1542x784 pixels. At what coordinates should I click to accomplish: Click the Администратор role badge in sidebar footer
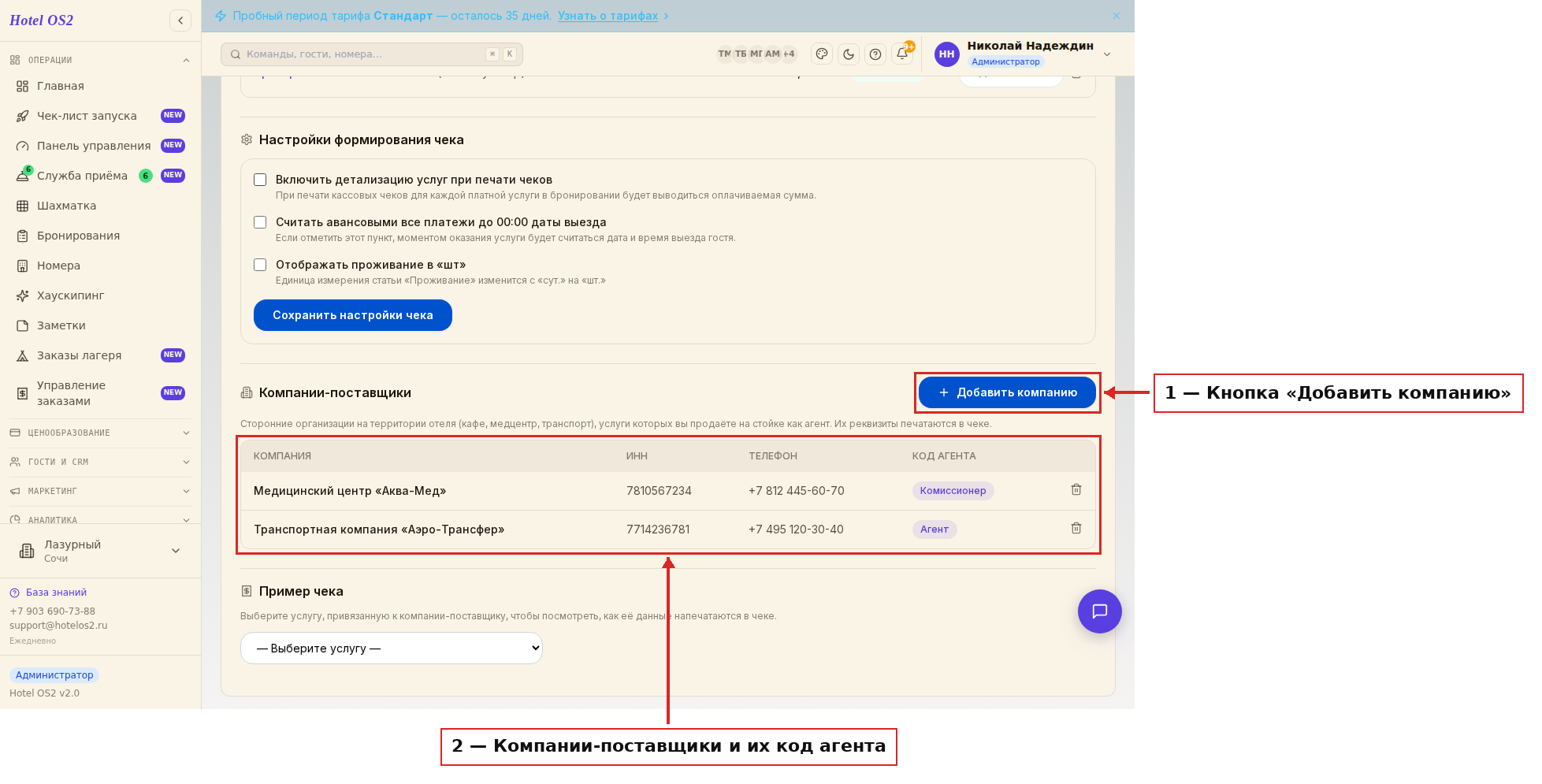coord(54,675)
